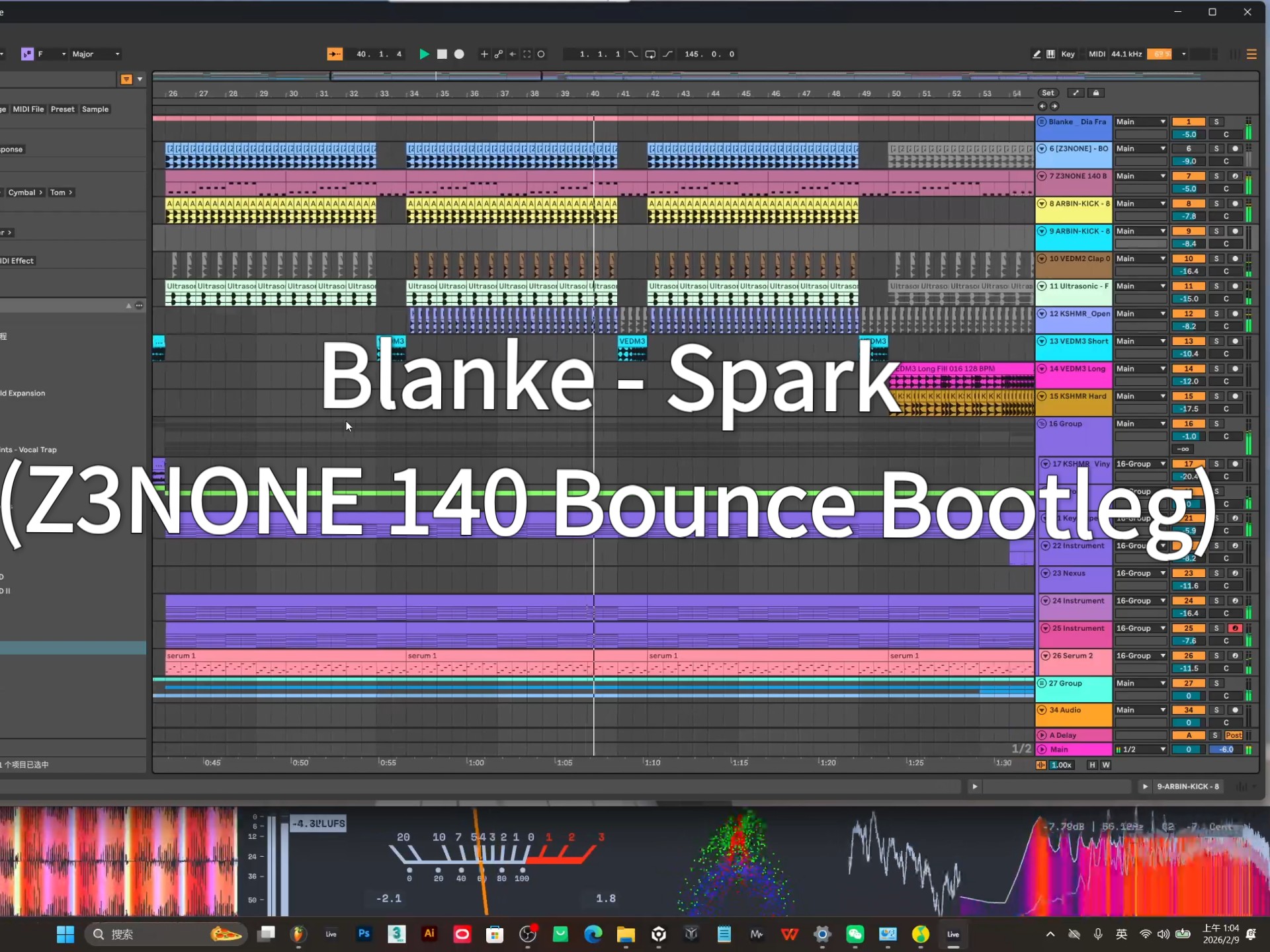Toggle the Automation Arm icon
The image size is (1270, 952).
pyautogui.click(x=499, y=54)
